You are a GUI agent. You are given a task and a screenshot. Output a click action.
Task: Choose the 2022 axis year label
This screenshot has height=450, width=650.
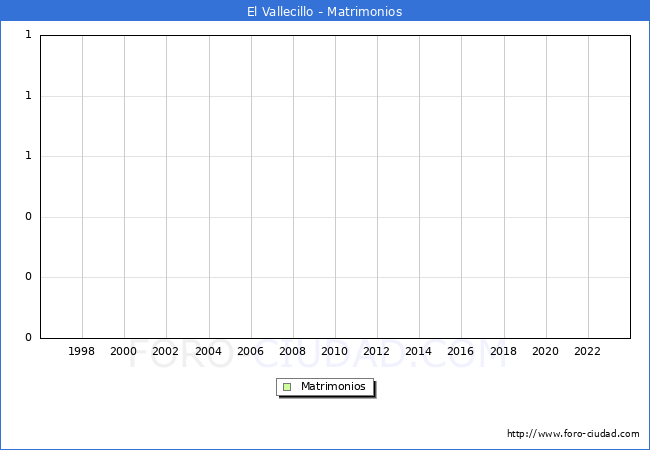(588, 352)
